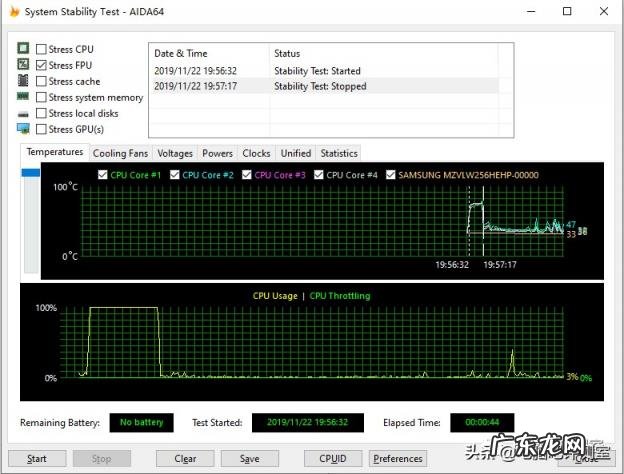Click the blue graph scale slider handle

pyautogui.click(x=31, y=173)
